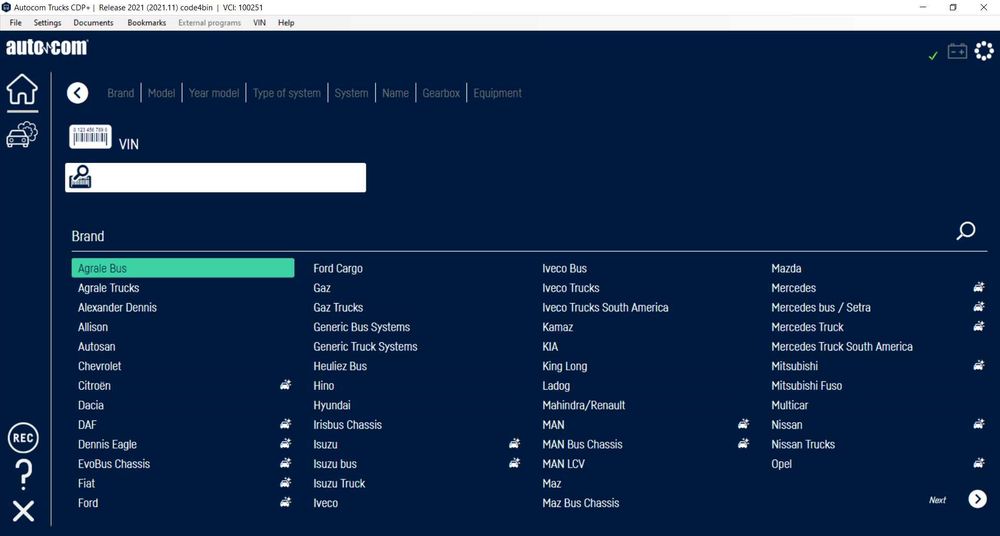The height and width of the screenshot is (536, 1000).
Task: Click the dotted circle loading icon
Action: click(984, 51)
